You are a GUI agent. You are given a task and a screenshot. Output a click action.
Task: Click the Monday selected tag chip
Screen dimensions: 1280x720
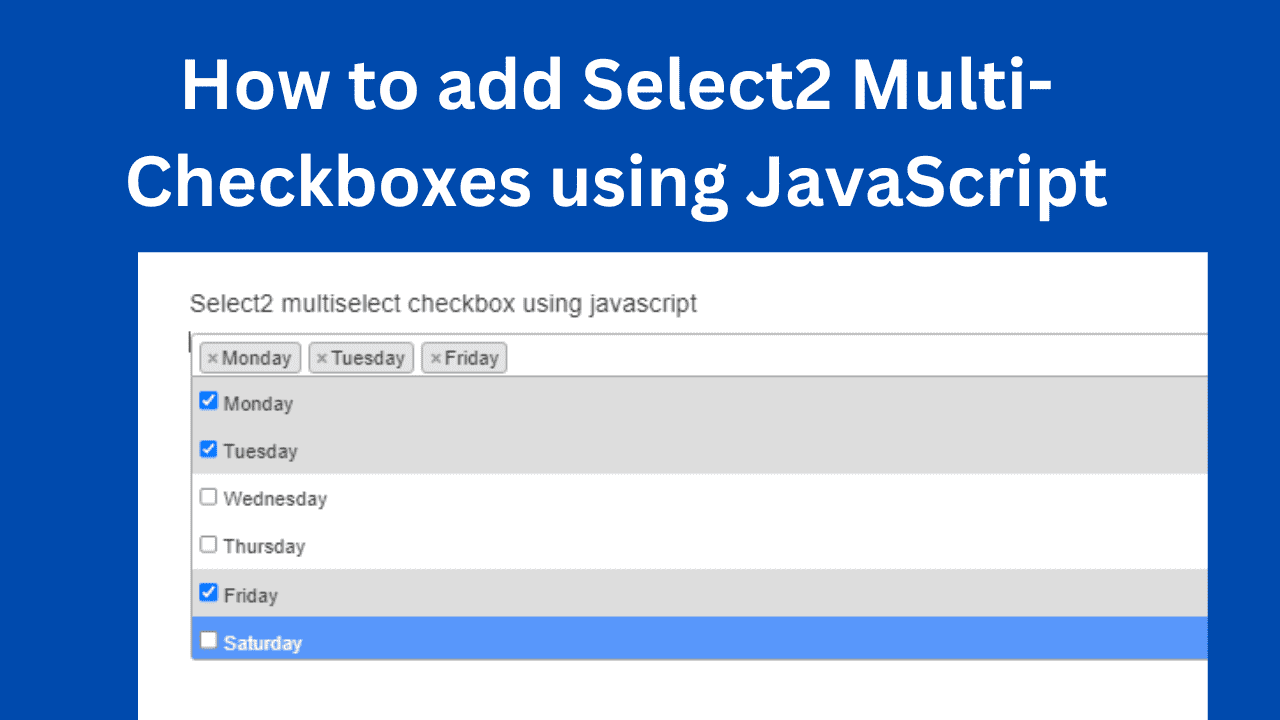[x=249, y=358]
